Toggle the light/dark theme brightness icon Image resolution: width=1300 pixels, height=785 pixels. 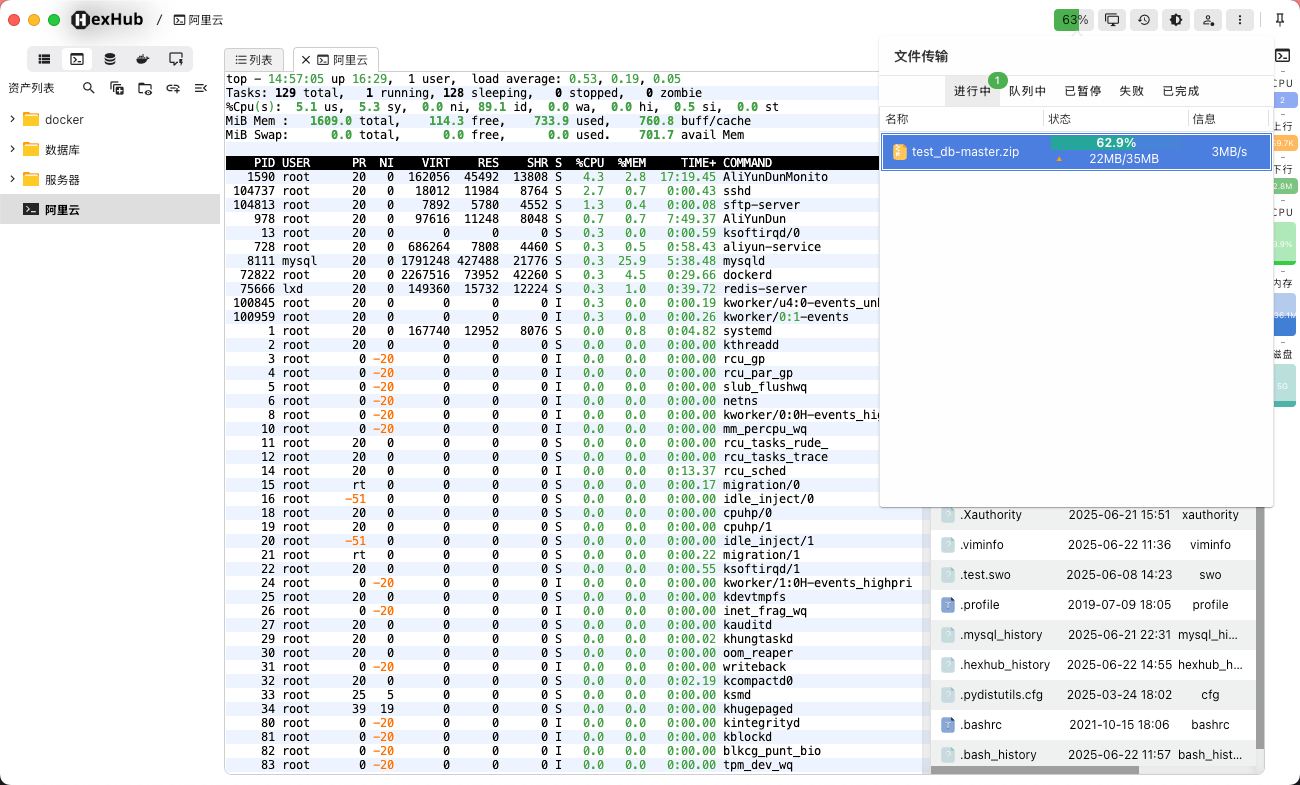coord(1175,20)
